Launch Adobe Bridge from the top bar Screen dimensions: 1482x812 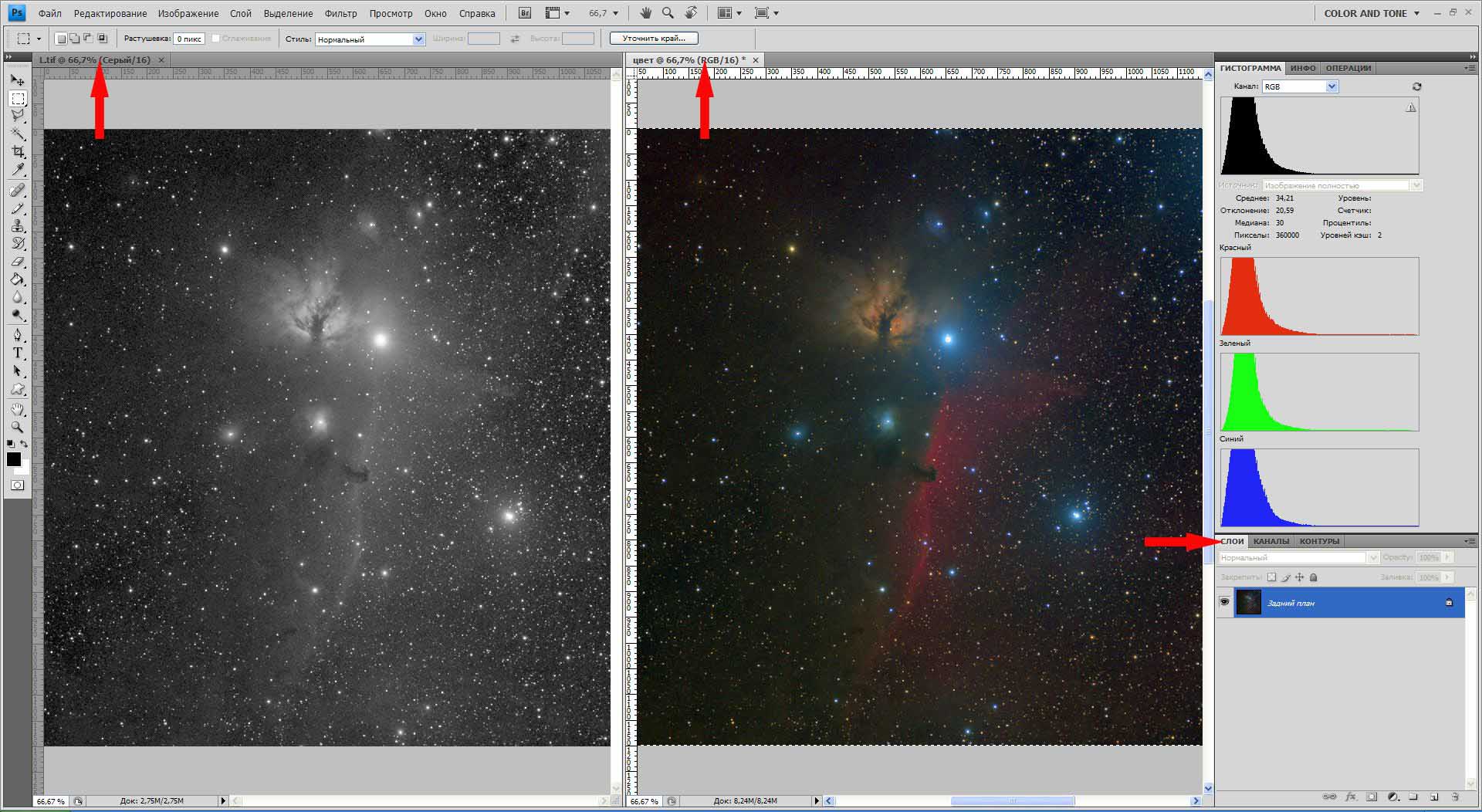(525, 13)
